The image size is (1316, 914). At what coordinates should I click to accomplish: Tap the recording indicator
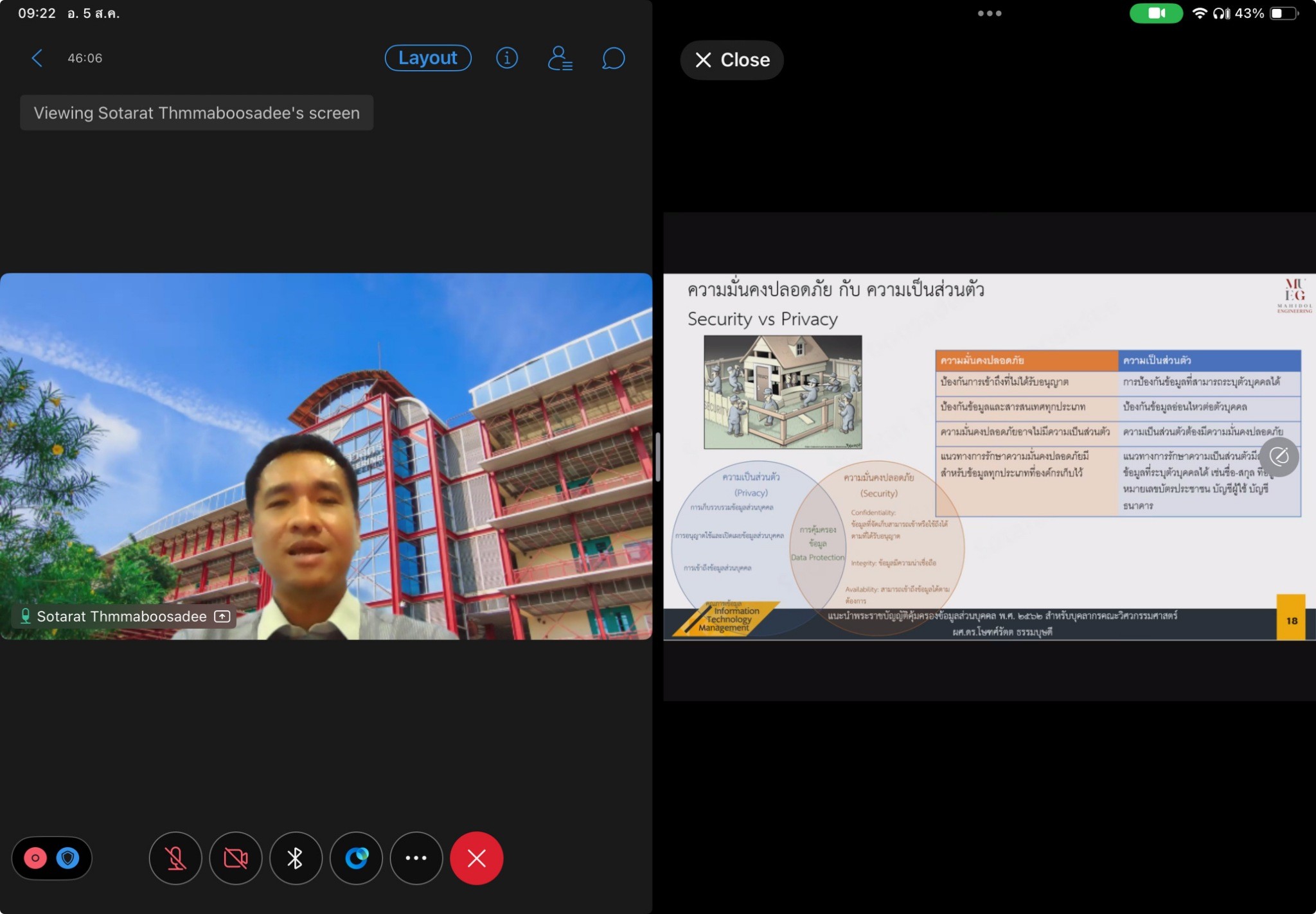click(x=36, y=858)
